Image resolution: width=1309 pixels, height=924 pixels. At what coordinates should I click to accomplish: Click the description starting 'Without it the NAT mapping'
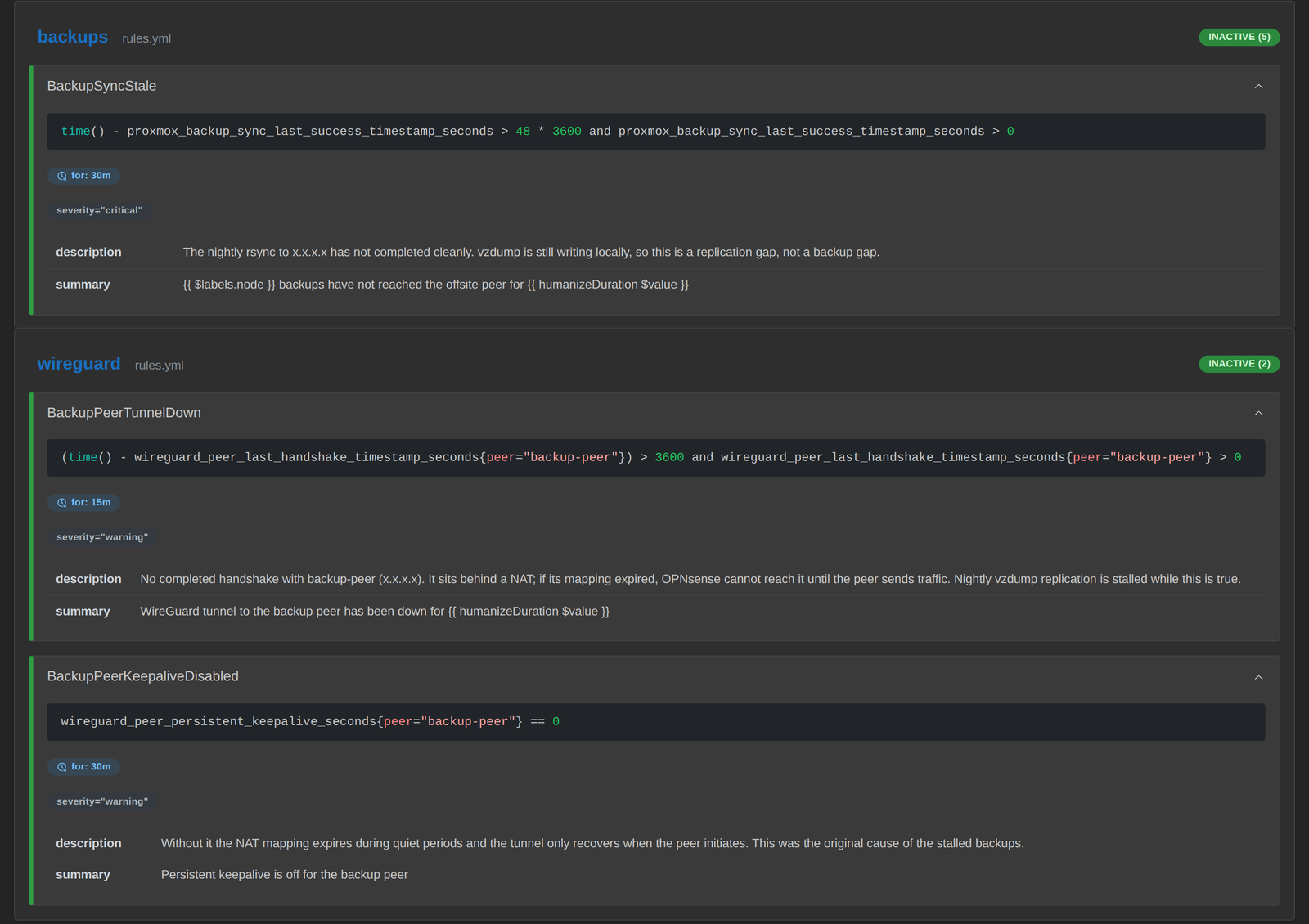click(592, 843)
